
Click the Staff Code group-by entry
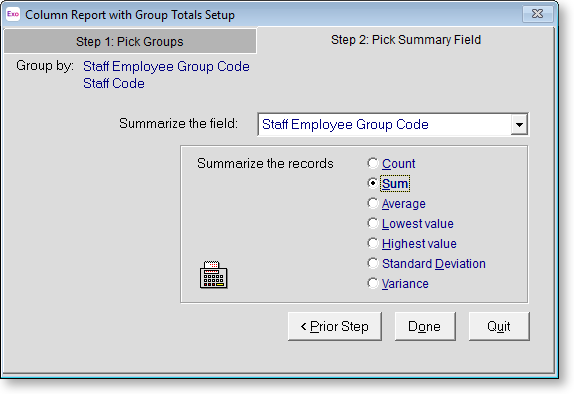point(114,83)
